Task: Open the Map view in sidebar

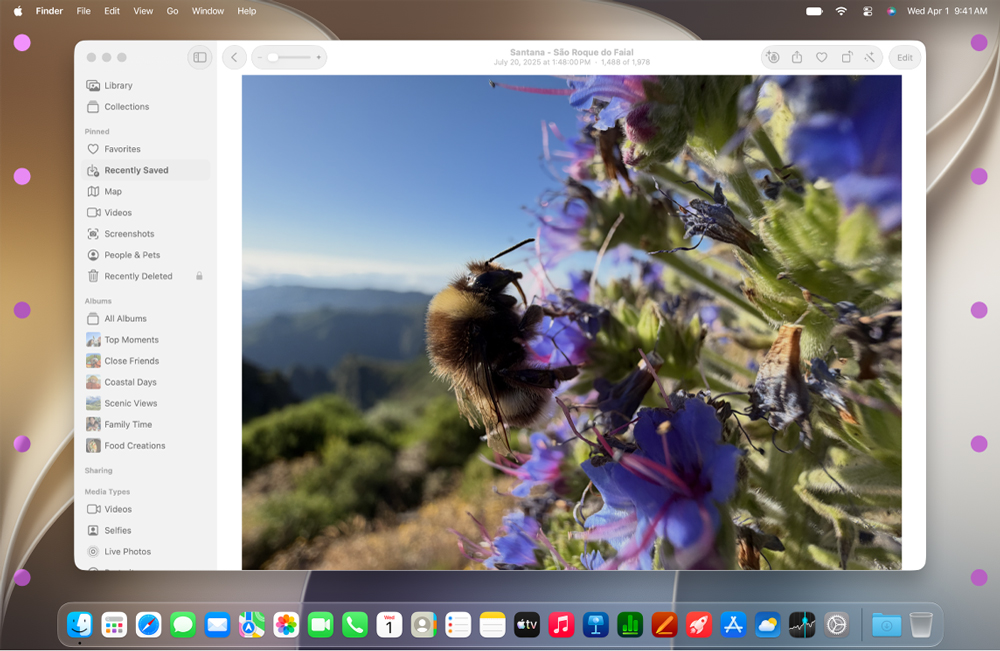Action: (147, 191)
